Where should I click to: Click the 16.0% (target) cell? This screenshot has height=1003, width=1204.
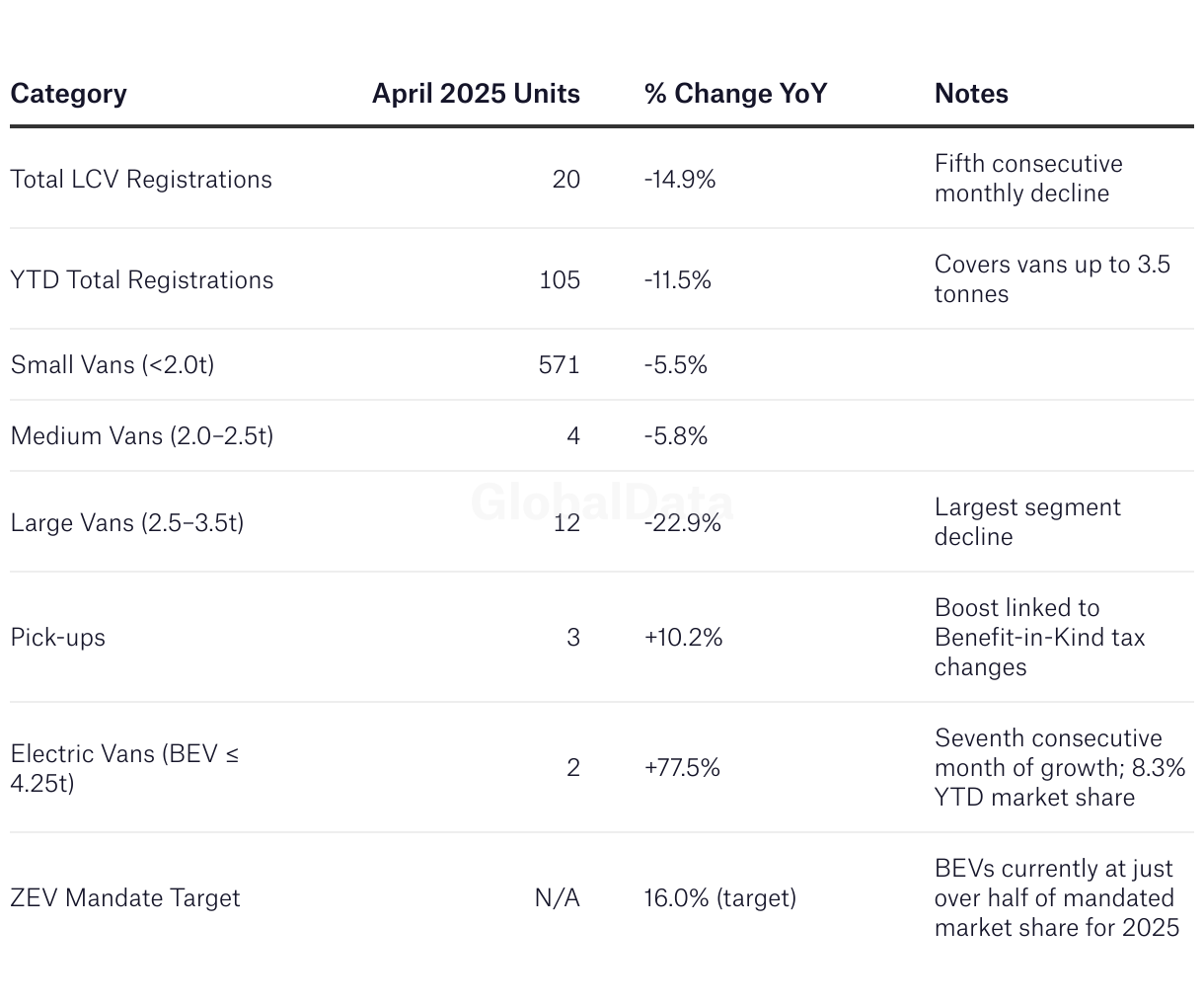pyautogui.click(x=720, y=897)
